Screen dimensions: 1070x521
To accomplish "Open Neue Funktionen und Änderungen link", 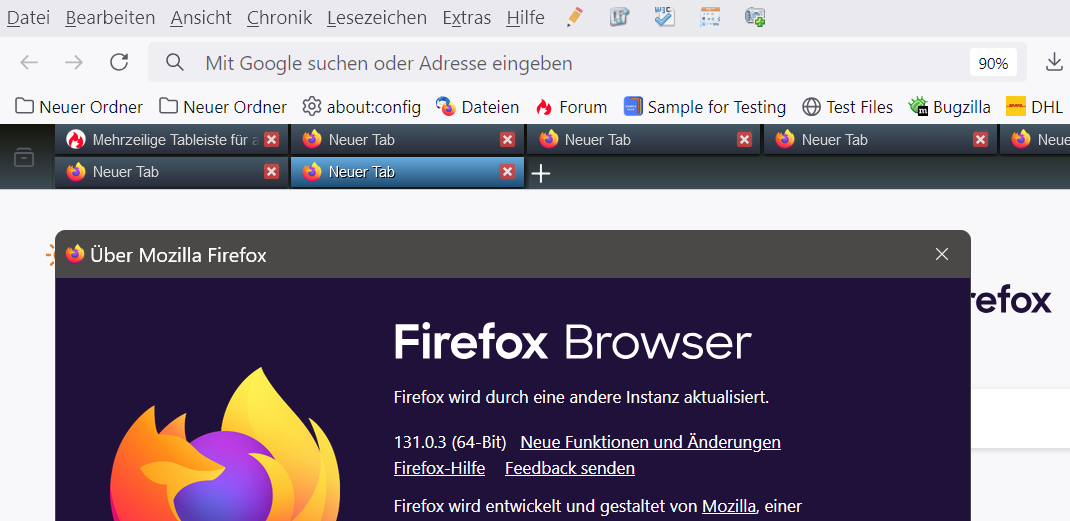I will 650,442.
